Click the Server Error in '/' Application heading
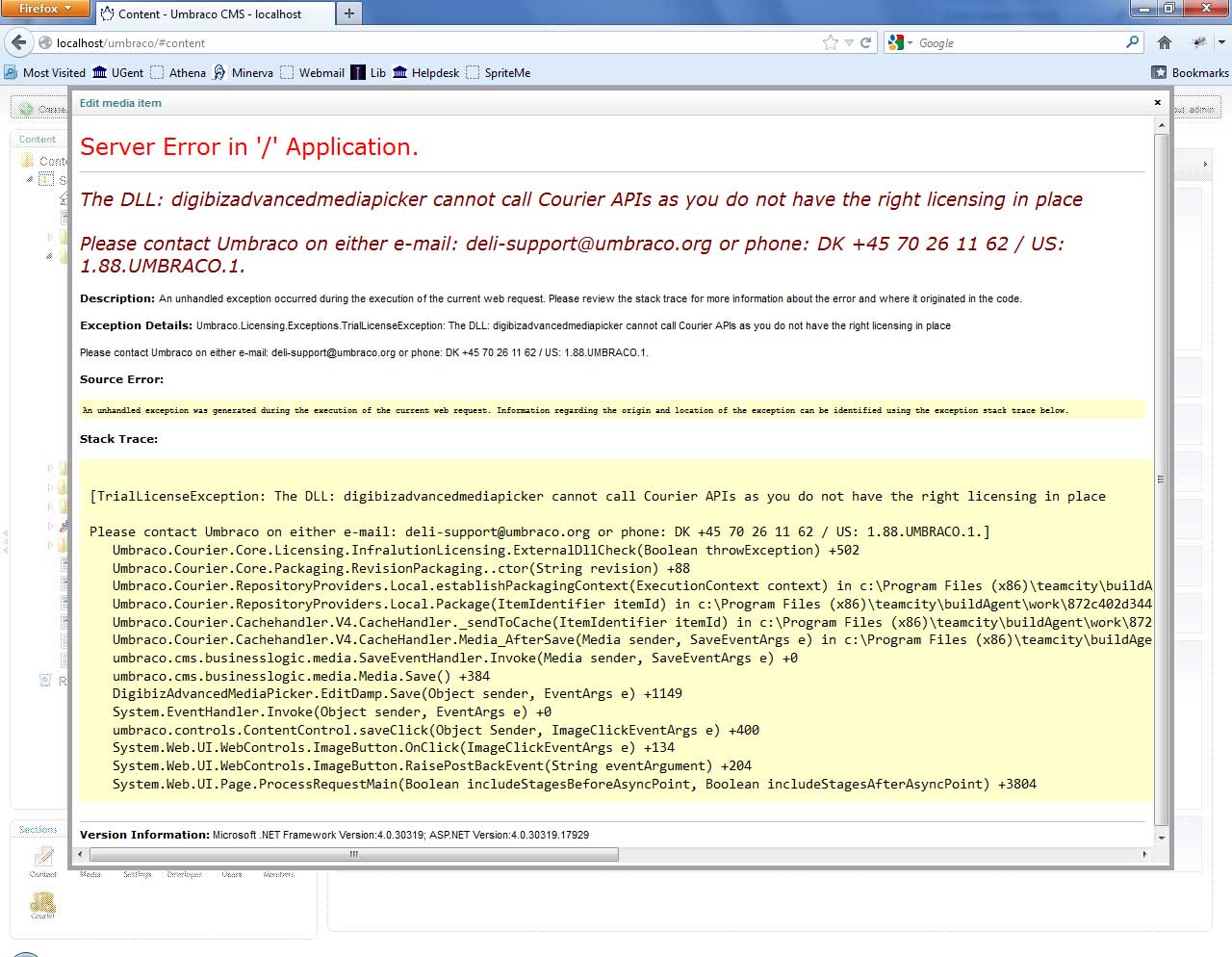Viewport: 1232px width, 957px height. pos(249,147)
